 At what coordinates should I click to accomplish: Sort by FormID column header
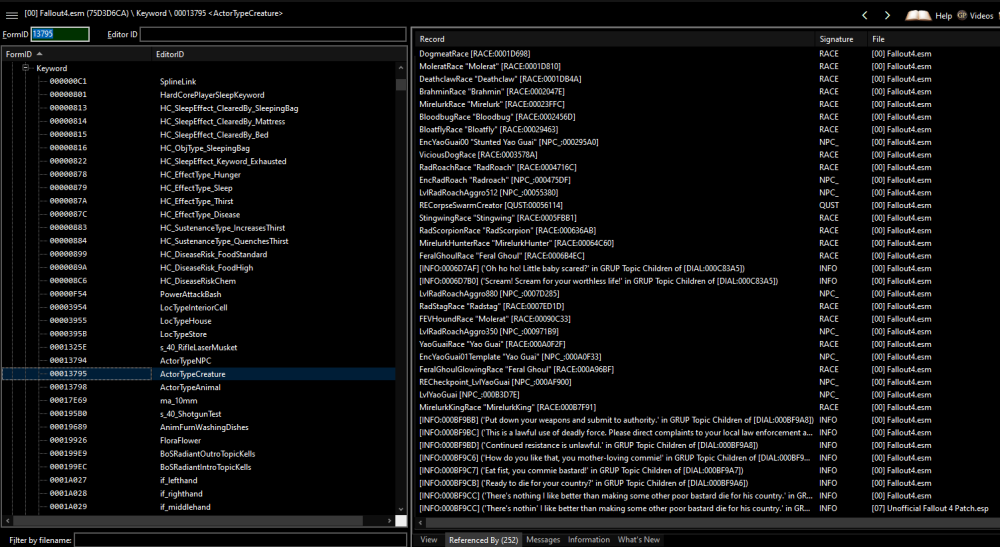[x=75, y=54]
